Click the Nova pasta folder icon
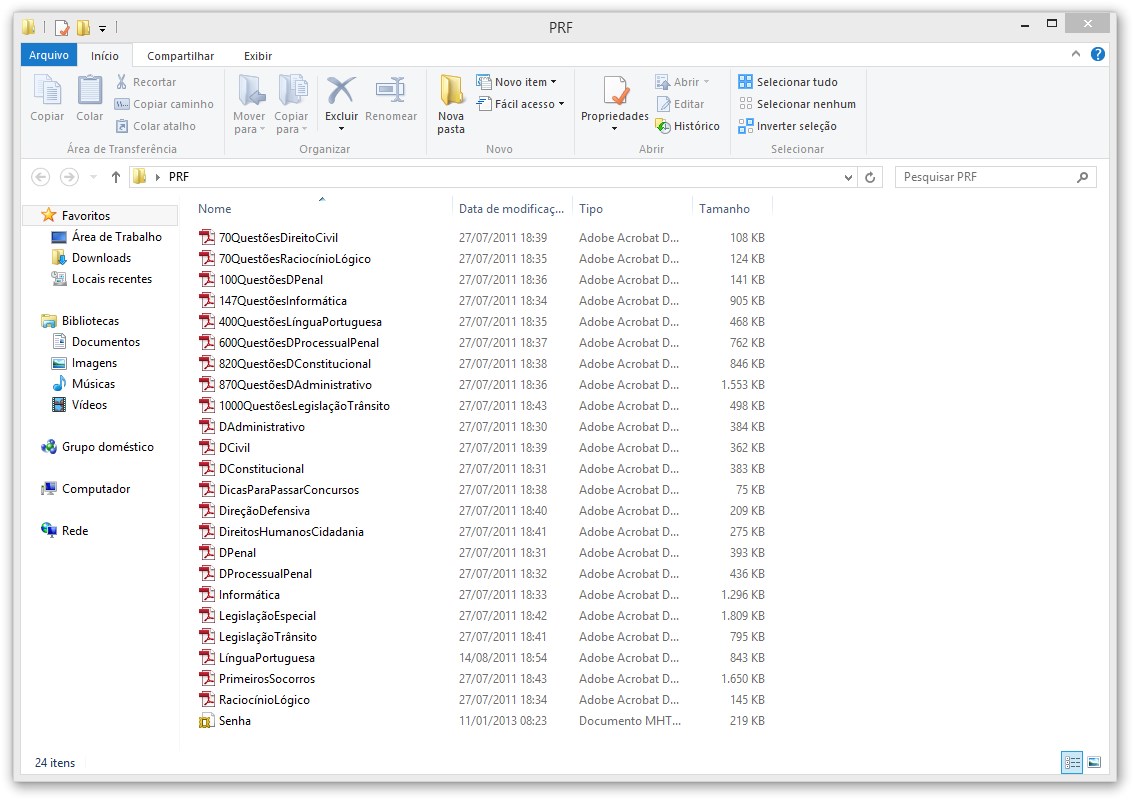1134x801 pixels. (451, 92)
